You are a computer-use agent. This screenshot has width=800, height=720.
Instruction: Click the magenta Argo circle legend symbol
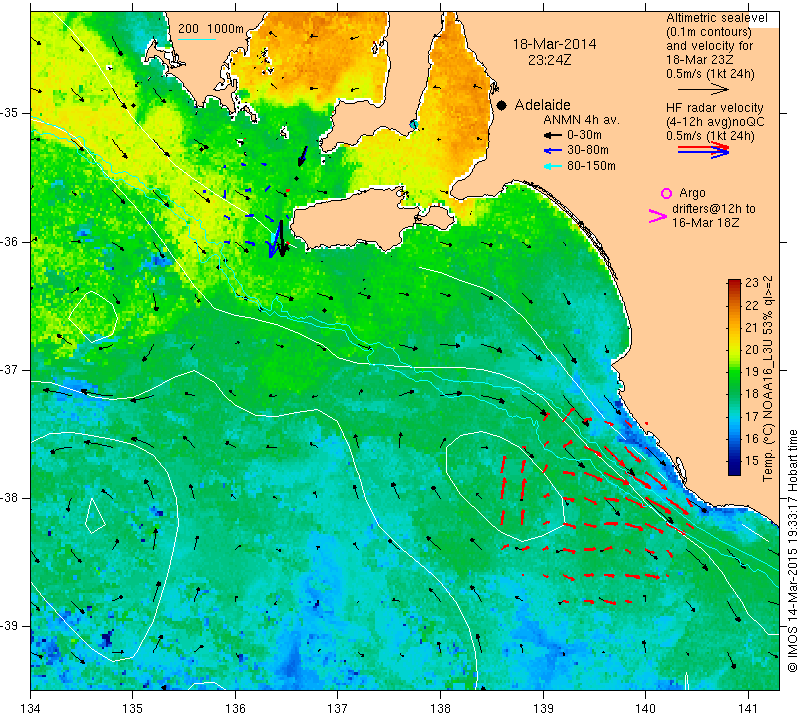666,193
